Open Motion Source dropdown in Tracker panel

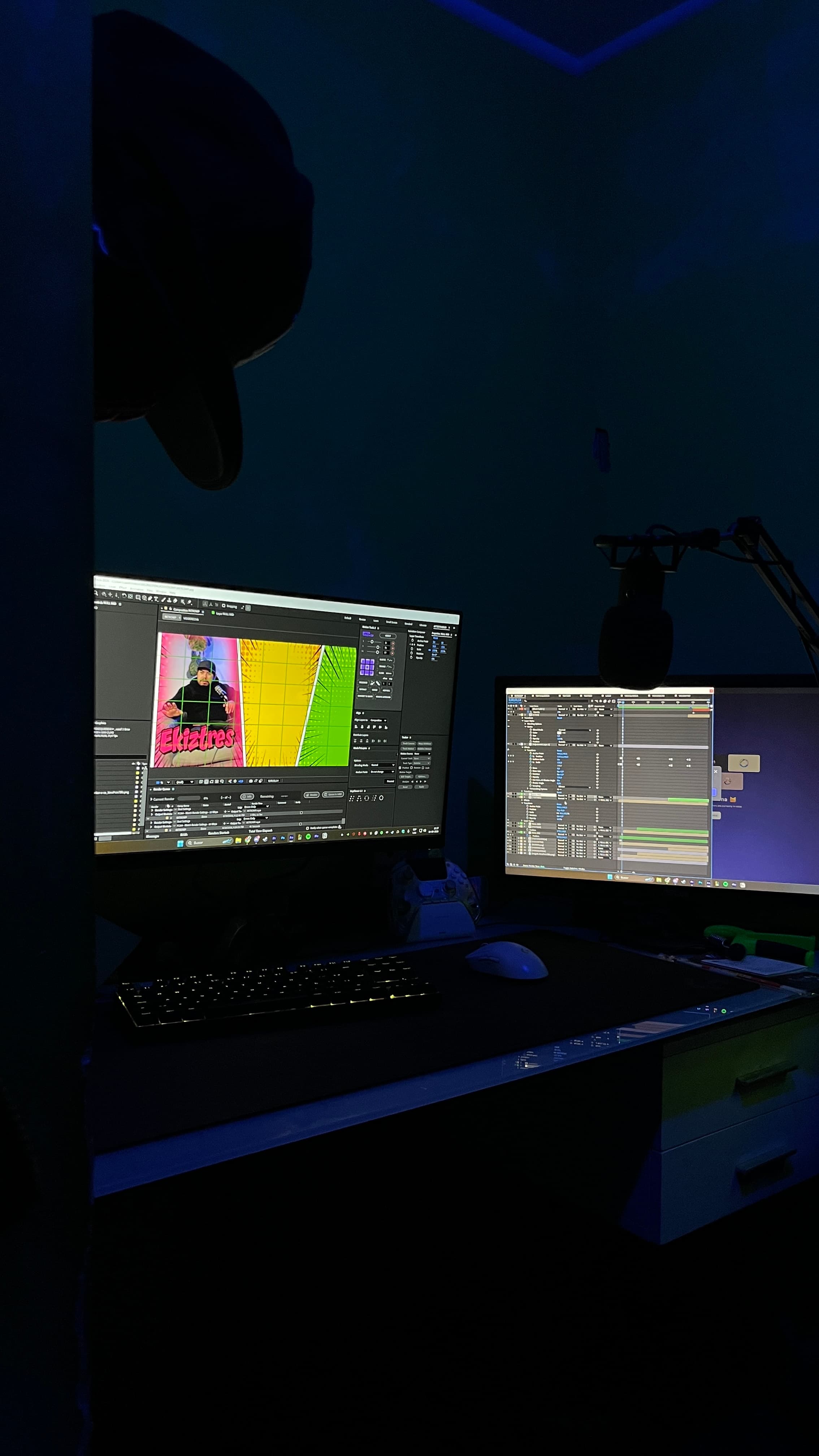(x=422, y=754)
